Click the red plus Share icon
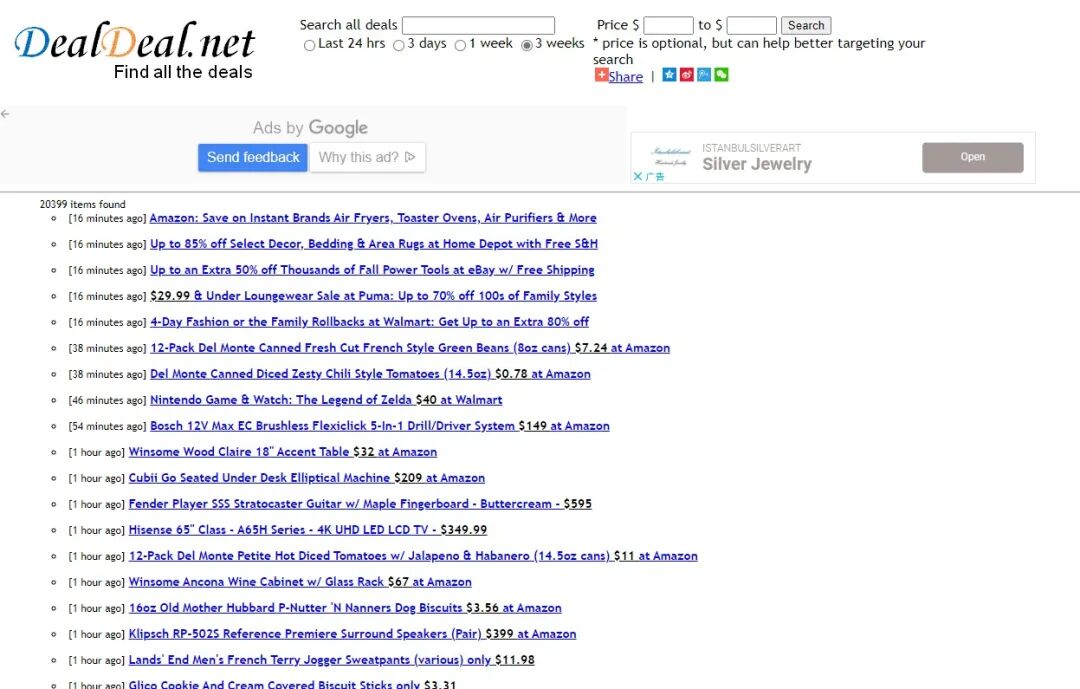 [601, 75]
